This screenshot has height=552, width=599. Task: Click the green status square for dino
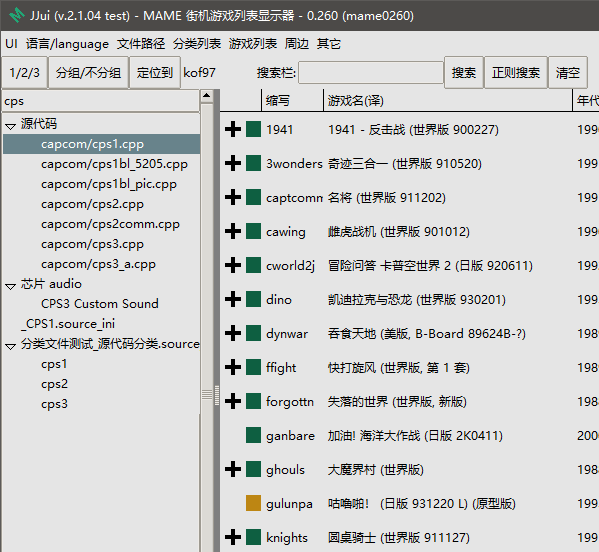[253, 299]
